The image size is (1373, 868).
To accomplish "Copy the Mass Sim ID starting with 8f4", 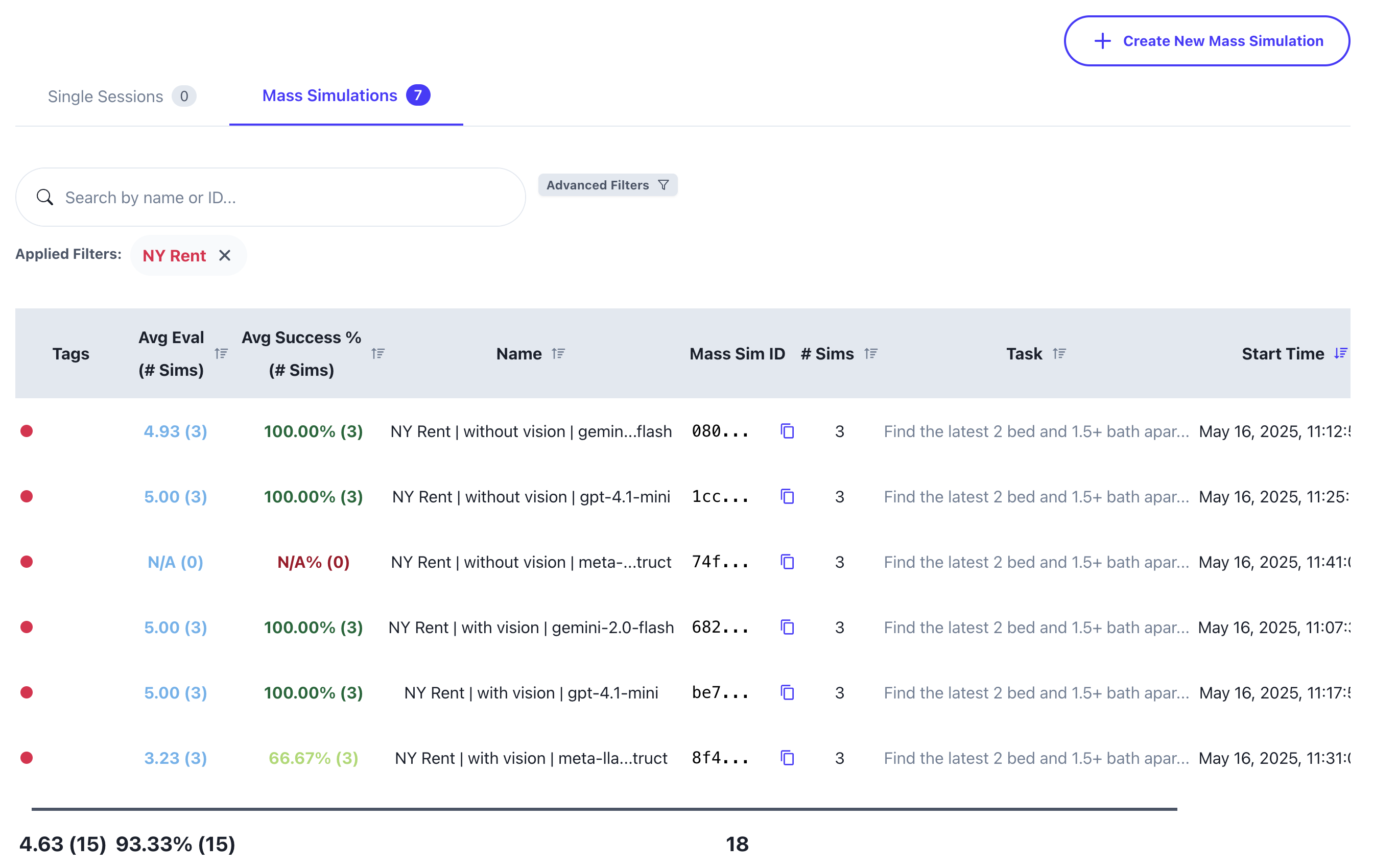I will (x=787, y=758).
